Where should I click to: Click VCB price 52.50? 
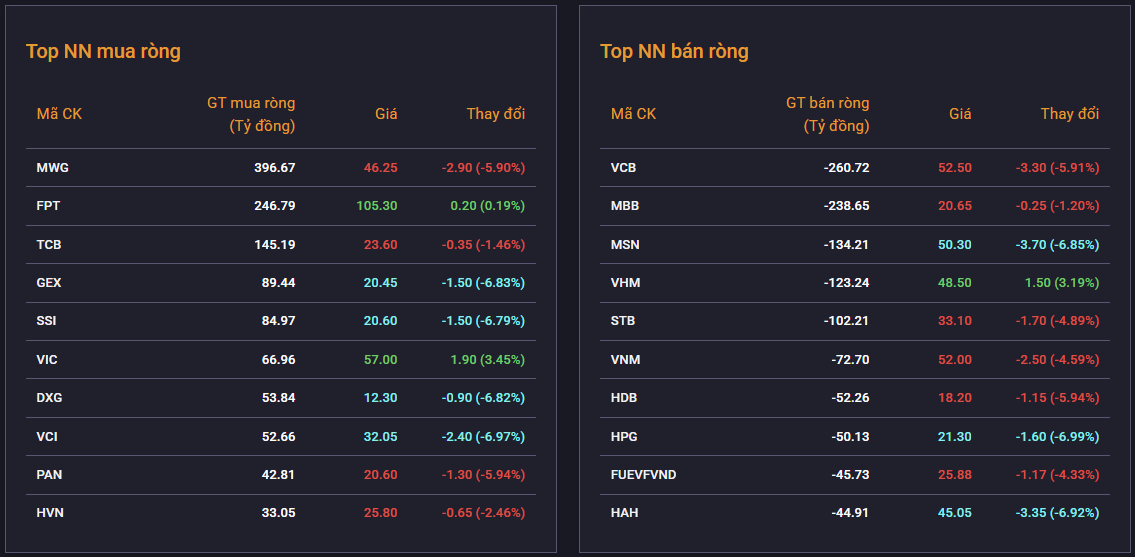(x=955, y=167)
